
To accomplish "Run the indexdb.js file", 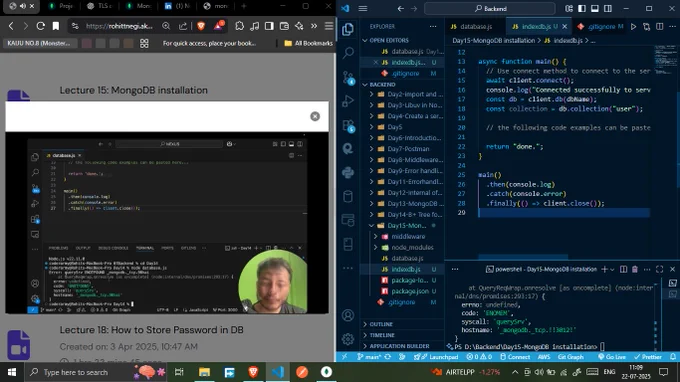I will 634,26.
